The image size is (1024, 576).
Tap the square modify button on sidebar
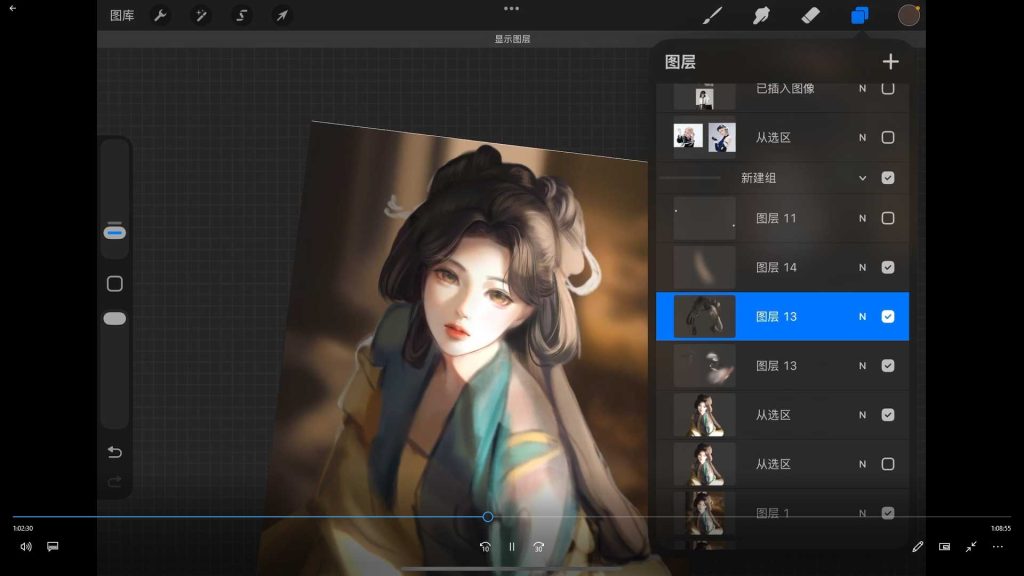click(114, 283)
